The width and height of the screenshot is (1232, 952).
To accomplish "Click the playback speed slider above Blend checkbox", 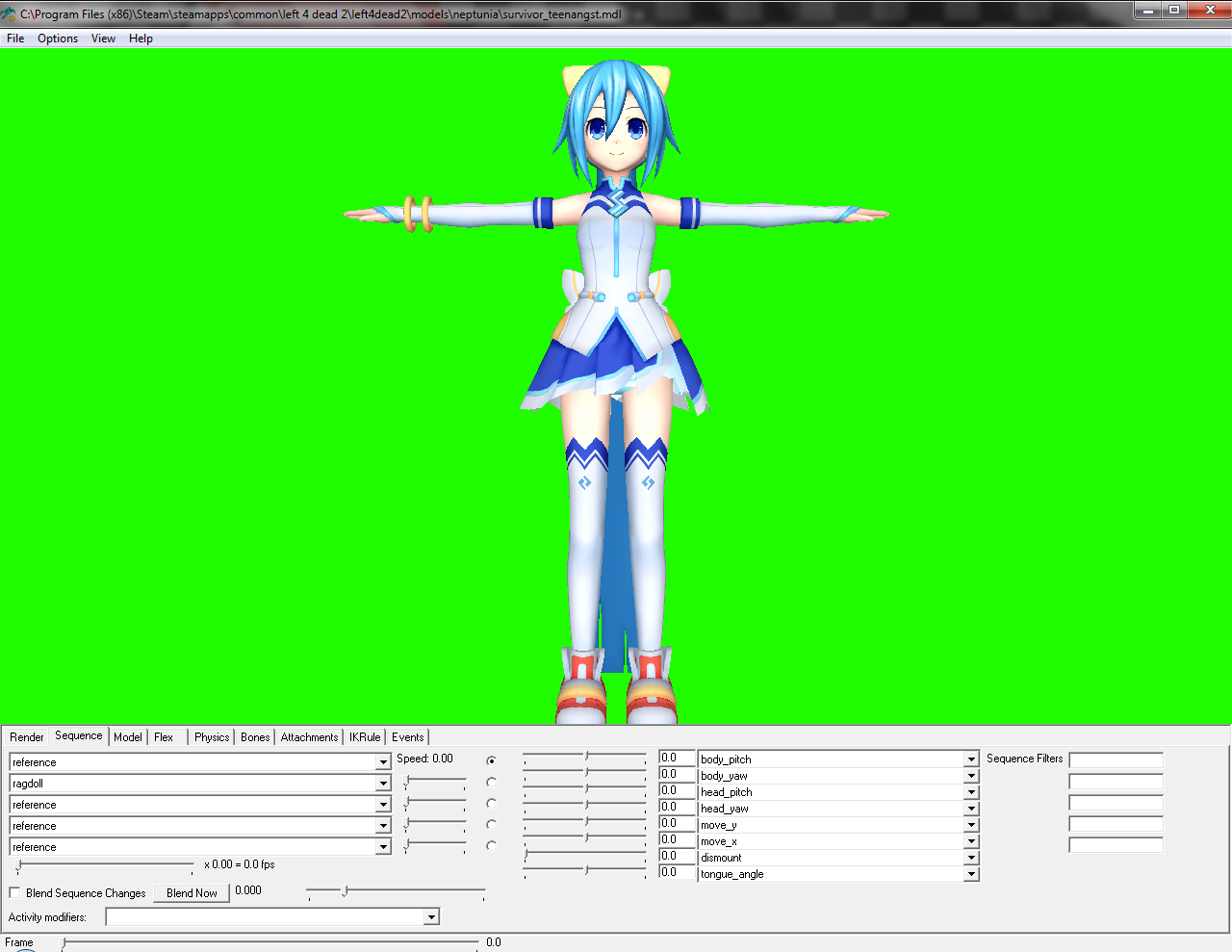I will (104, 866).
